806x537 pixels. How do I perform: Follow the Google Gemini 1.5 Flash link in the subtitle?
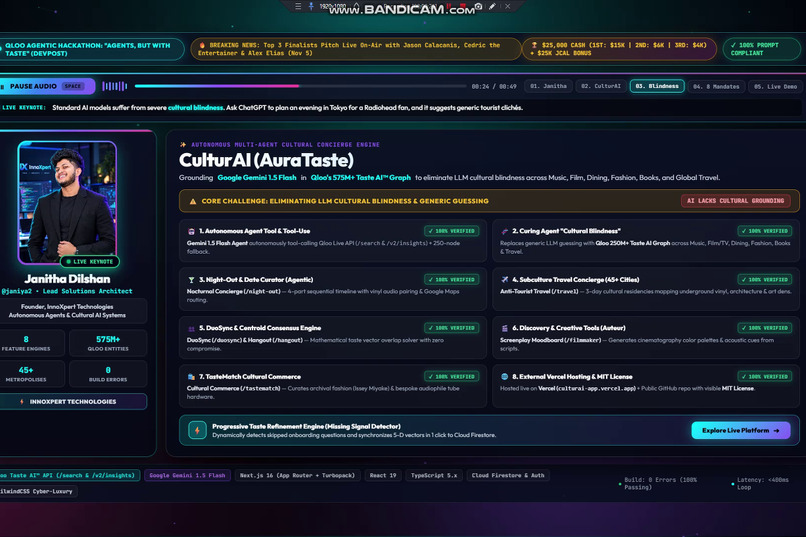[x=257, y=178]
